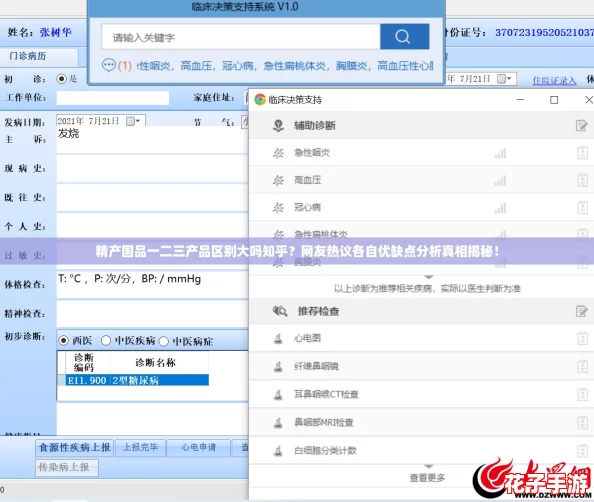This screenshot has width=594, height=502.
Task: Click flask icon beside 耳鼻咽喉CT检查
Action: (x=278, y=394)
